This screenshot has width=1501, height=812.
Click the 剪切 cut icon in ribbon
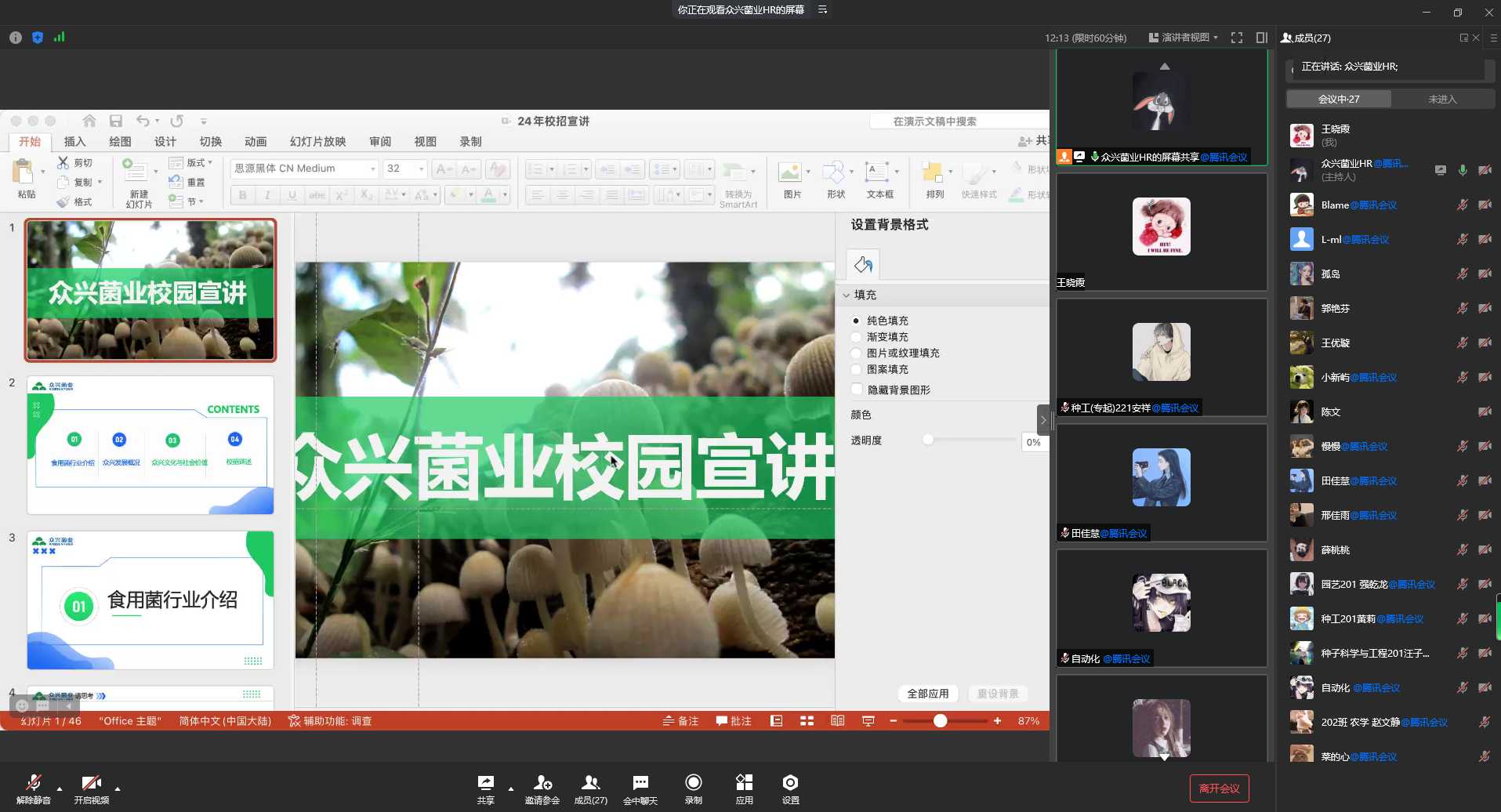pos(63,162)
